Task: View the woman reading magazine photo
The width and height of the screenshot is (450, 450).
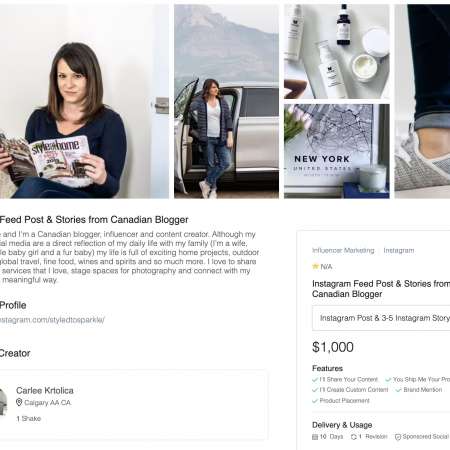Action: tap(84, 101)
